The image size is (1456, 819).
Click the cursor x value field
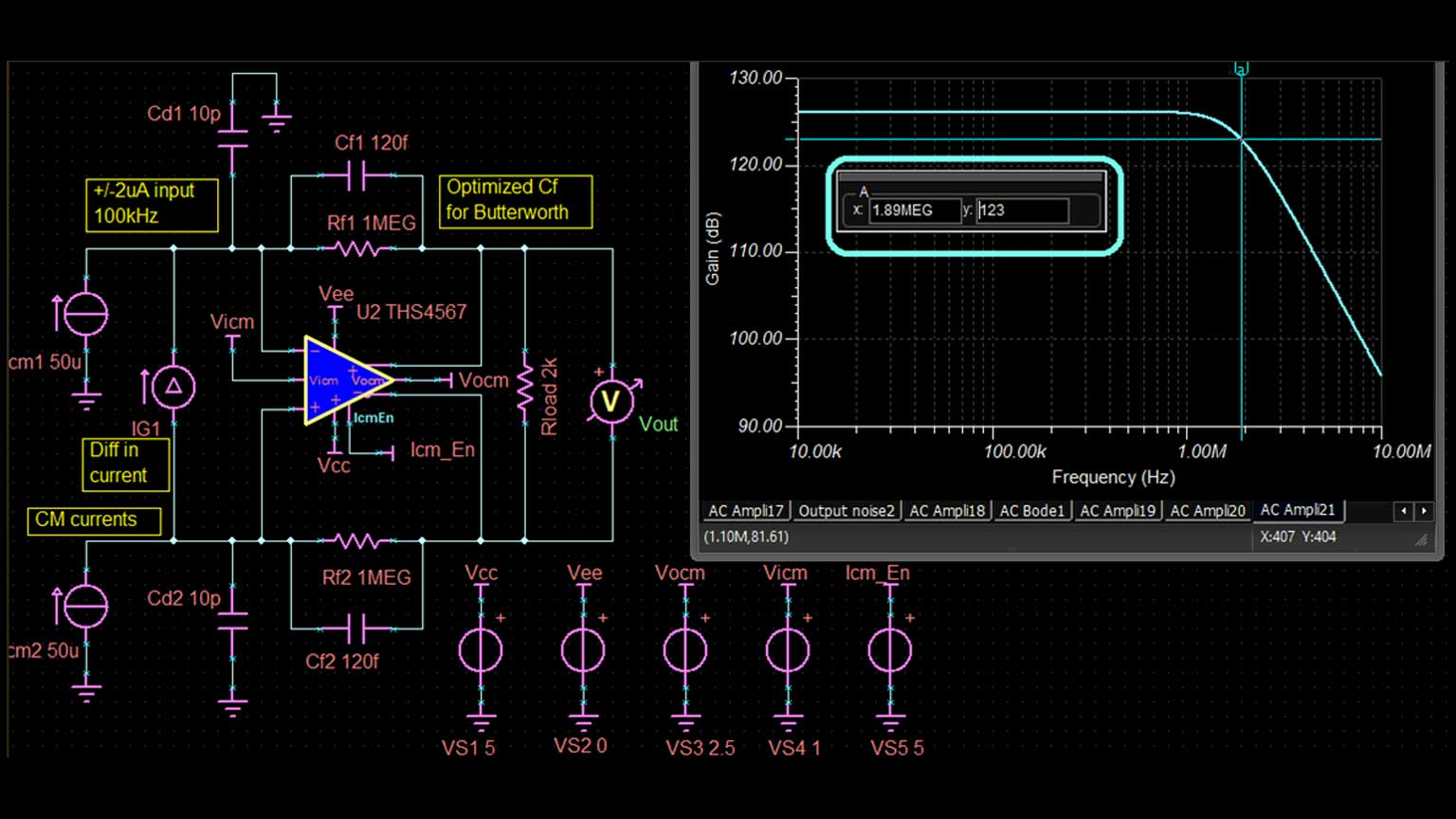click(914, 210)
